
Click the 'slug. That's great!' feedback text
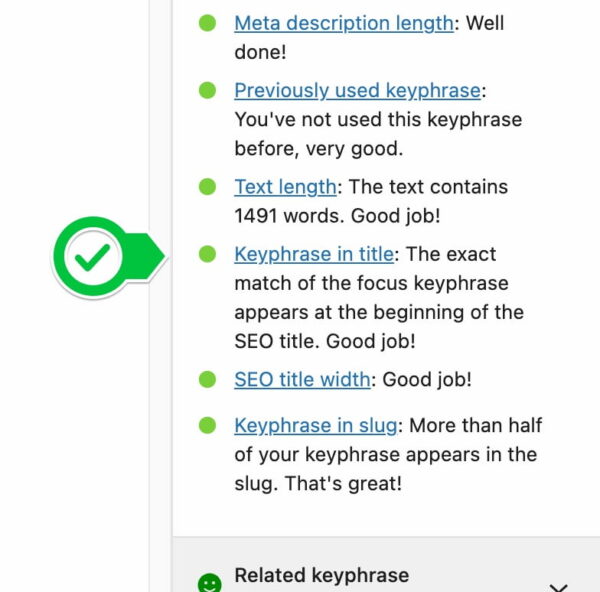pyautogui.click(x=318, y=483)
